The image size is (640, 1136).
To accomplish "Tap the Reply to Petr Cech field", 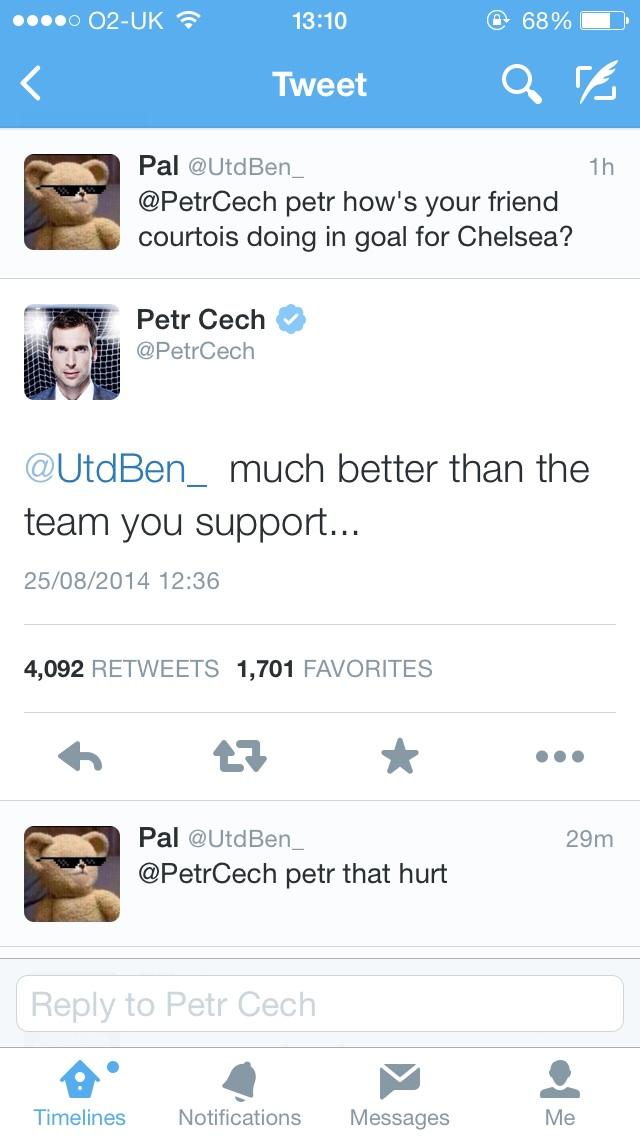I will click(320, 1003).
